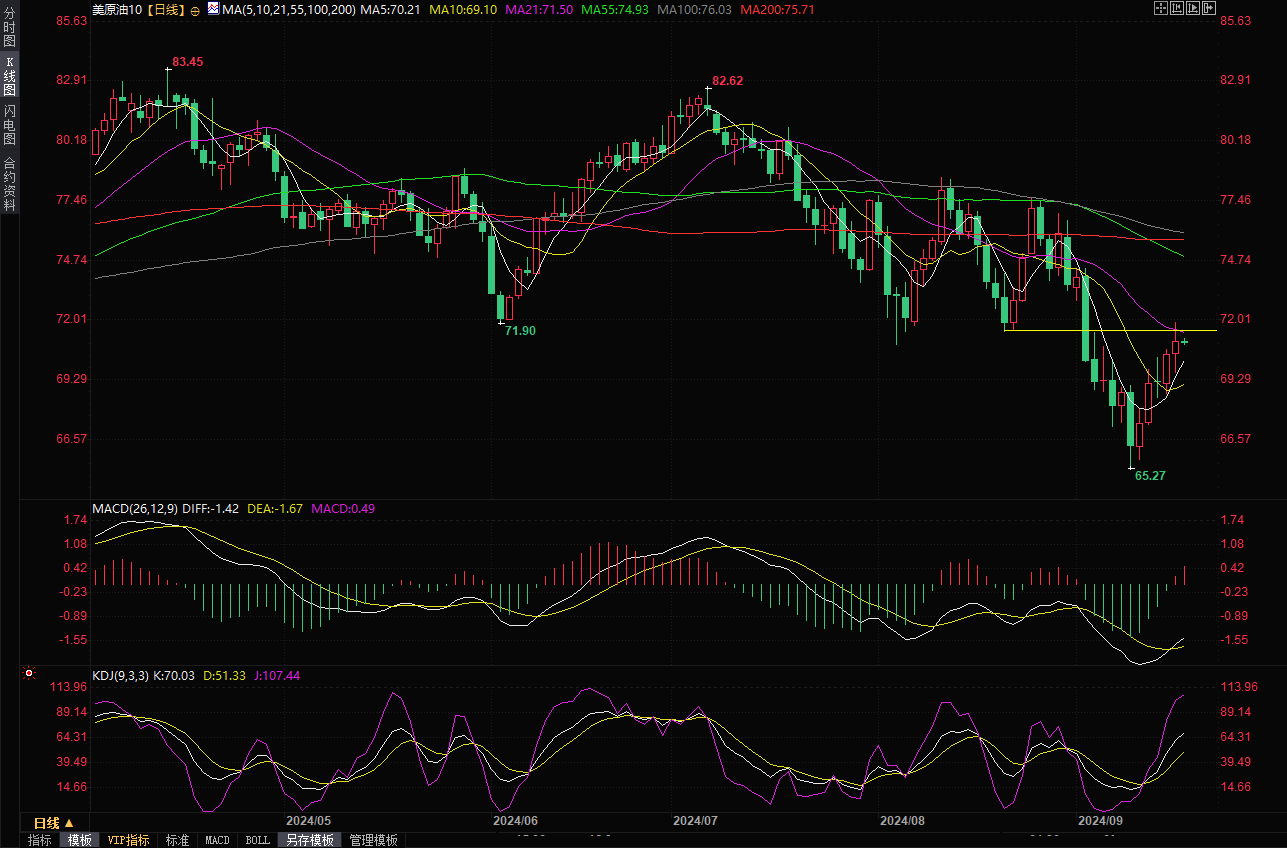Click the panel export arrow icon
This screenshot has width=1287, height=848.
pos(1210,8)
